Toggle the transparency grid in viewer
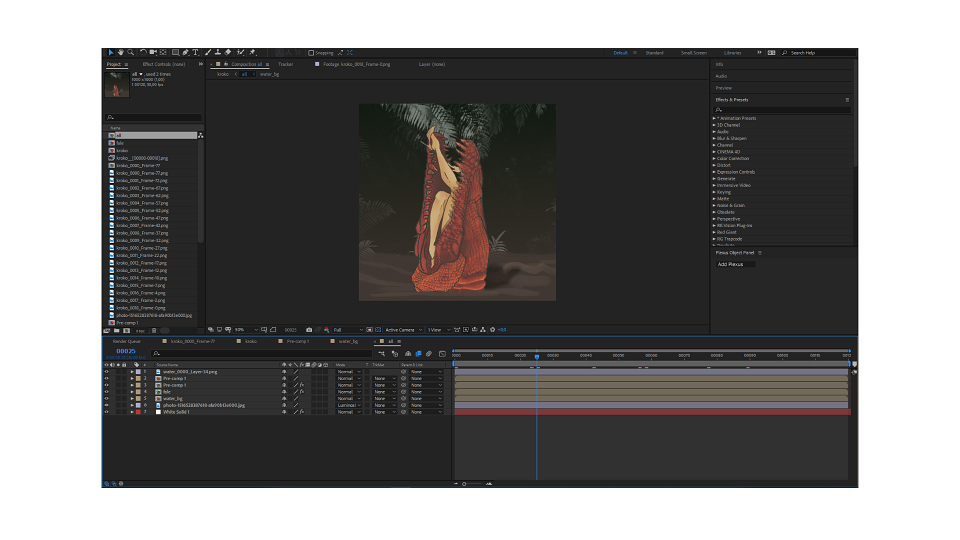The height and width of the screenshot is (540, 960). 378,329
